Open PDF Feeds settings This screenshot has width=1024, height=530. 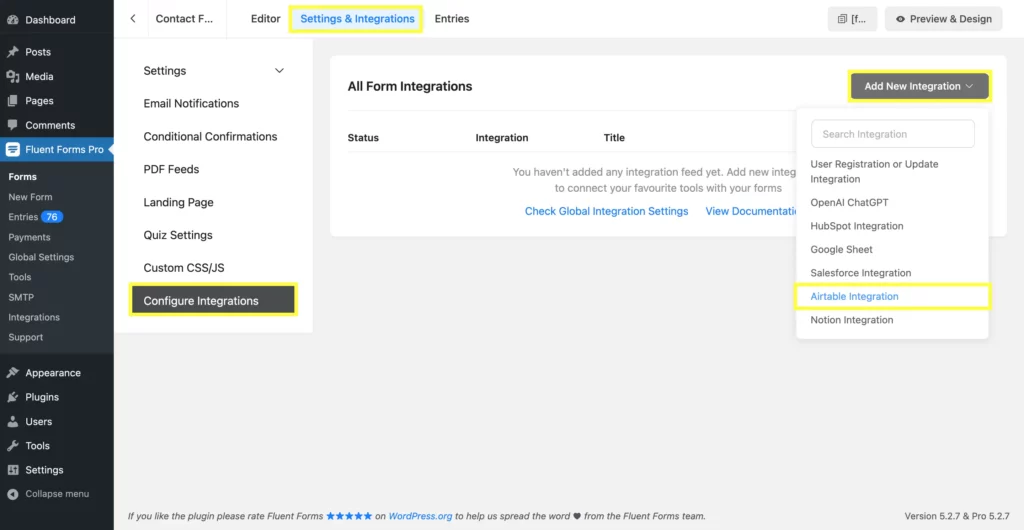171,169
